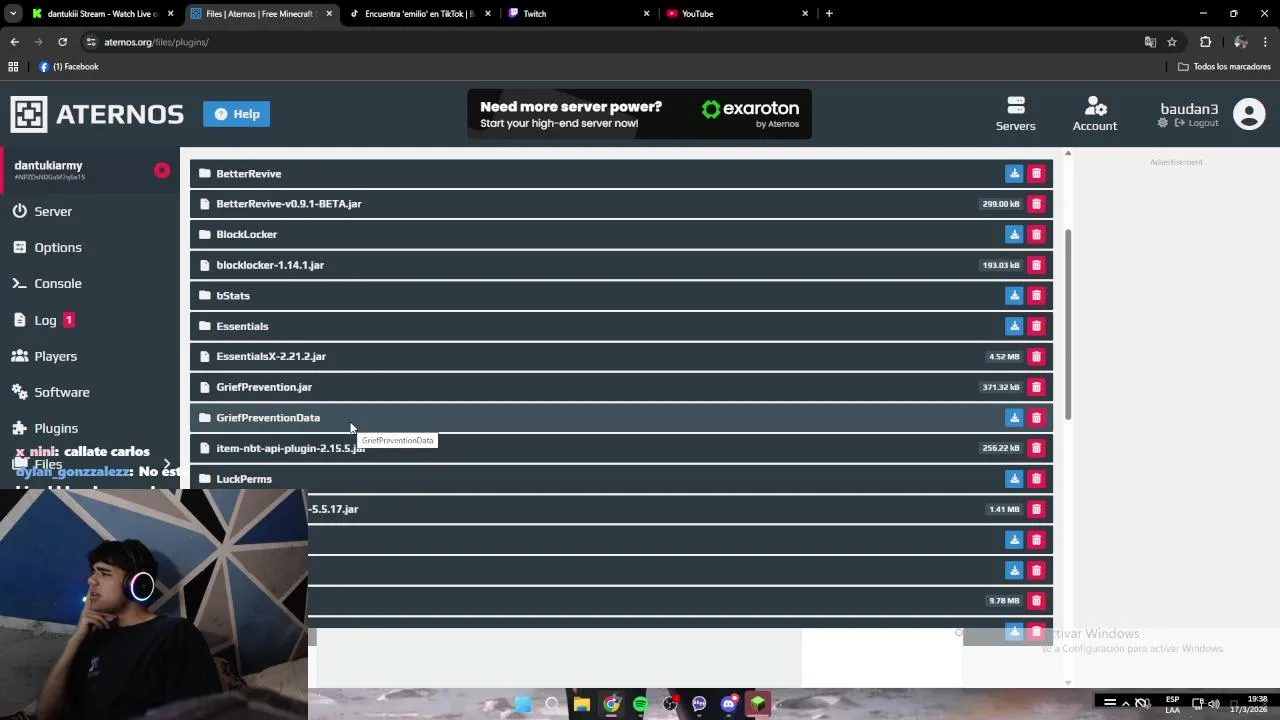Click the blue Help button
This screenshot has height=720, width=1280.
click(237, 114)
